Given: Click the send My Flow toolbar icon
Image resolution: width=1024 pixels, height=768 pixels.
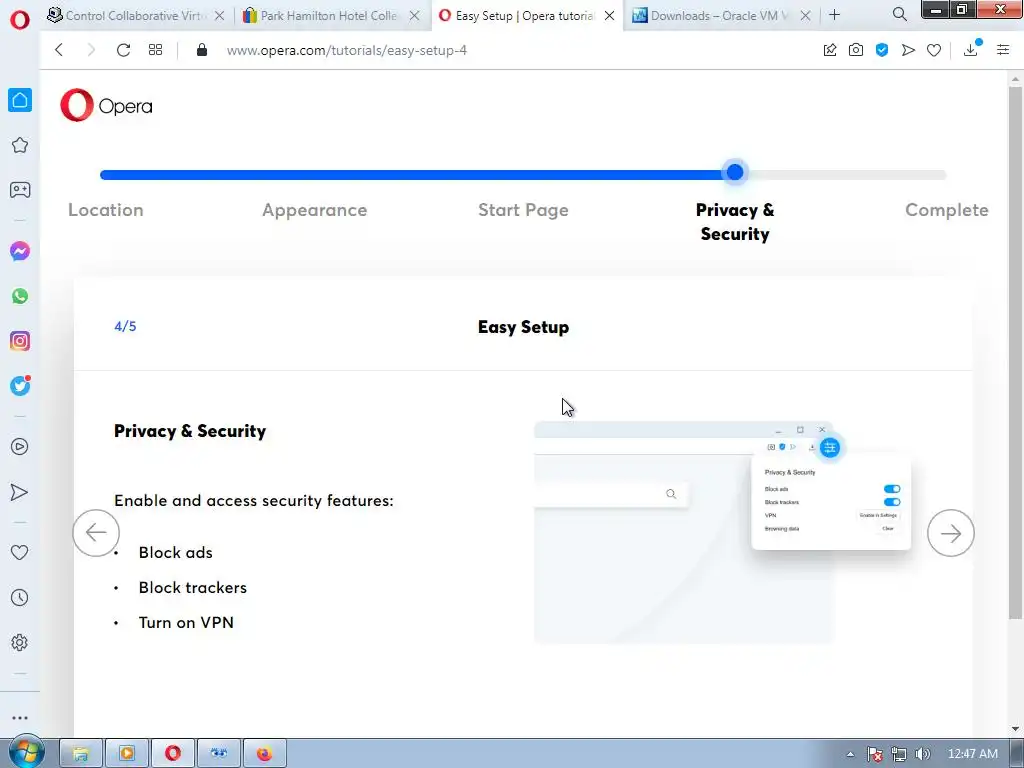Looking at the screenshot, I should point(908,50).
